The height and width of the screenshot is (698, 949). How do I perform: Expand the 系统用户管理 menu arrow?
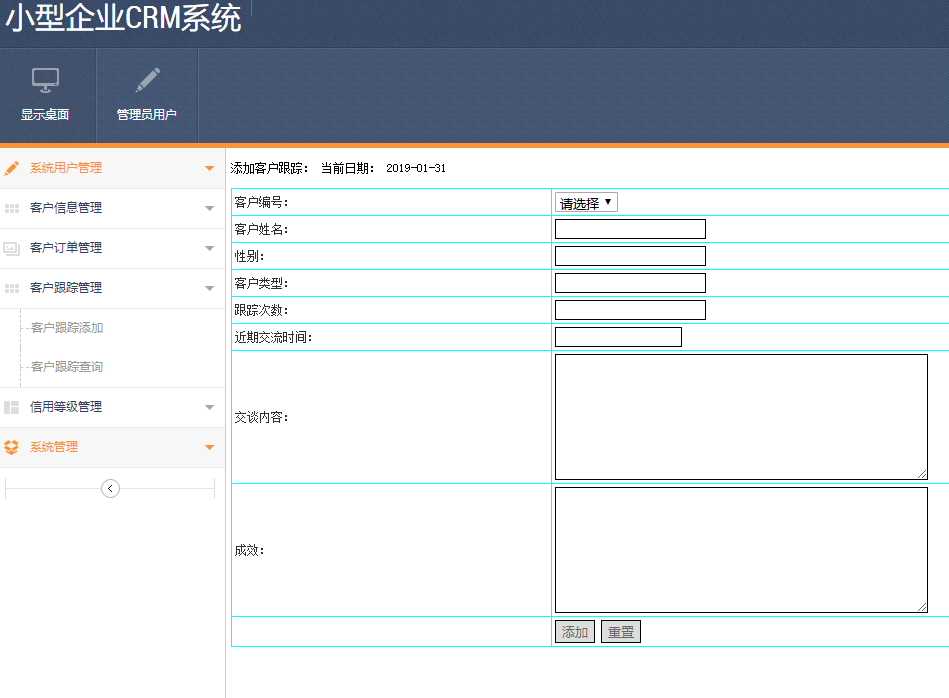coord(209,168)
